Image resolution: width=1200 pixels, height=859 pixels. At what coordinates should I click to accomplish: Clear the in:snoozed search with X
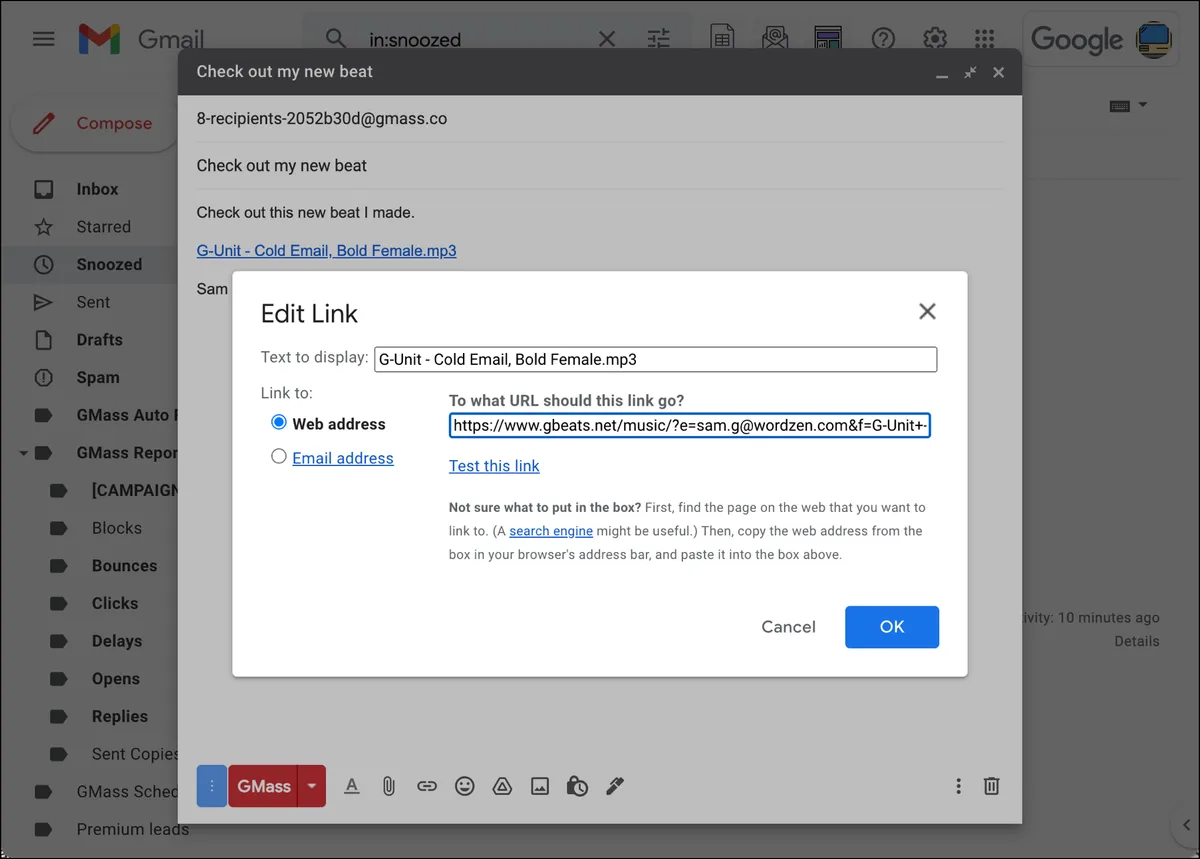click(x=607, y=39)
